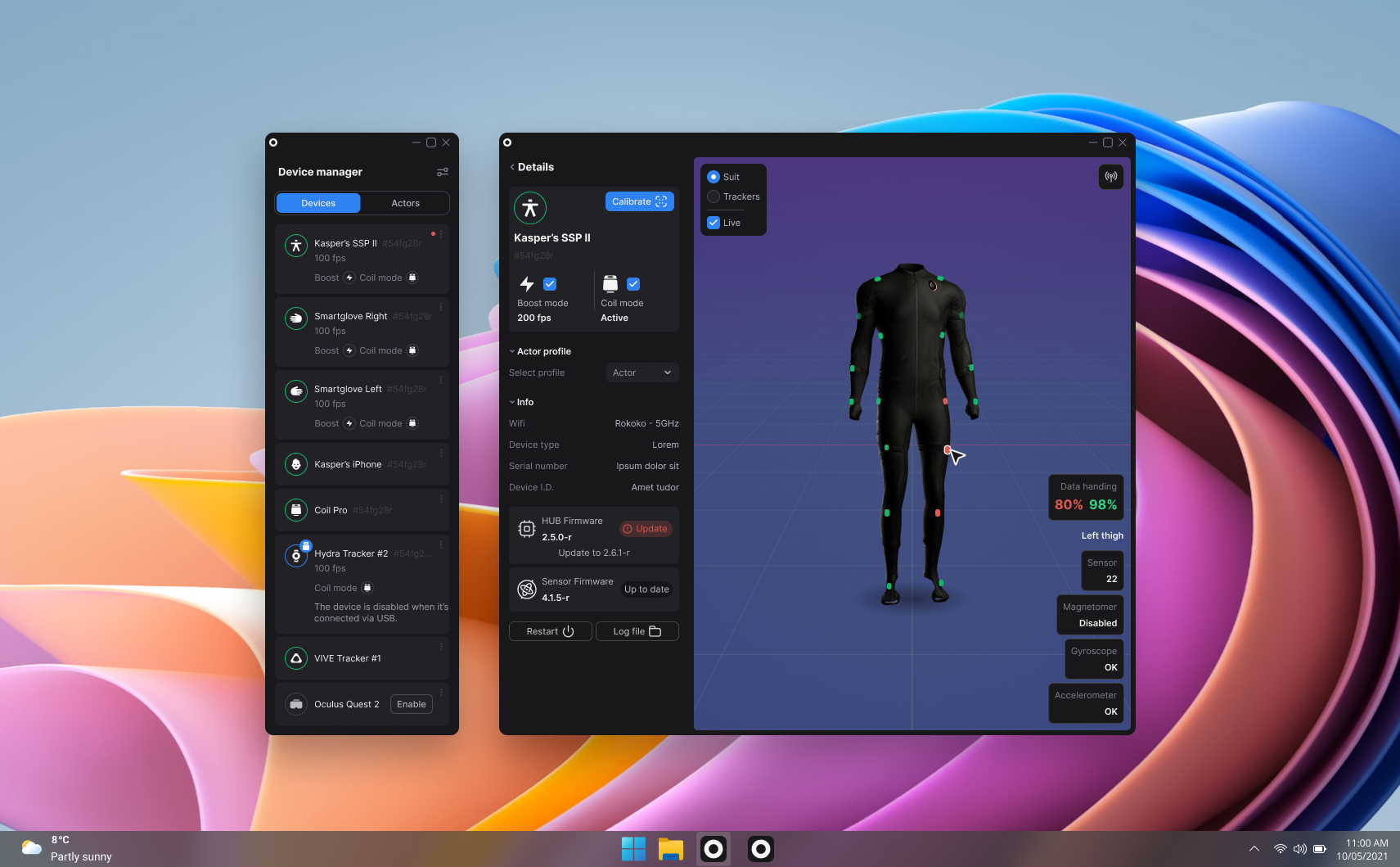Open the options menu for Smartglove Left
Viewport: 1400px width, 867px height.
(x=441, y=380)
